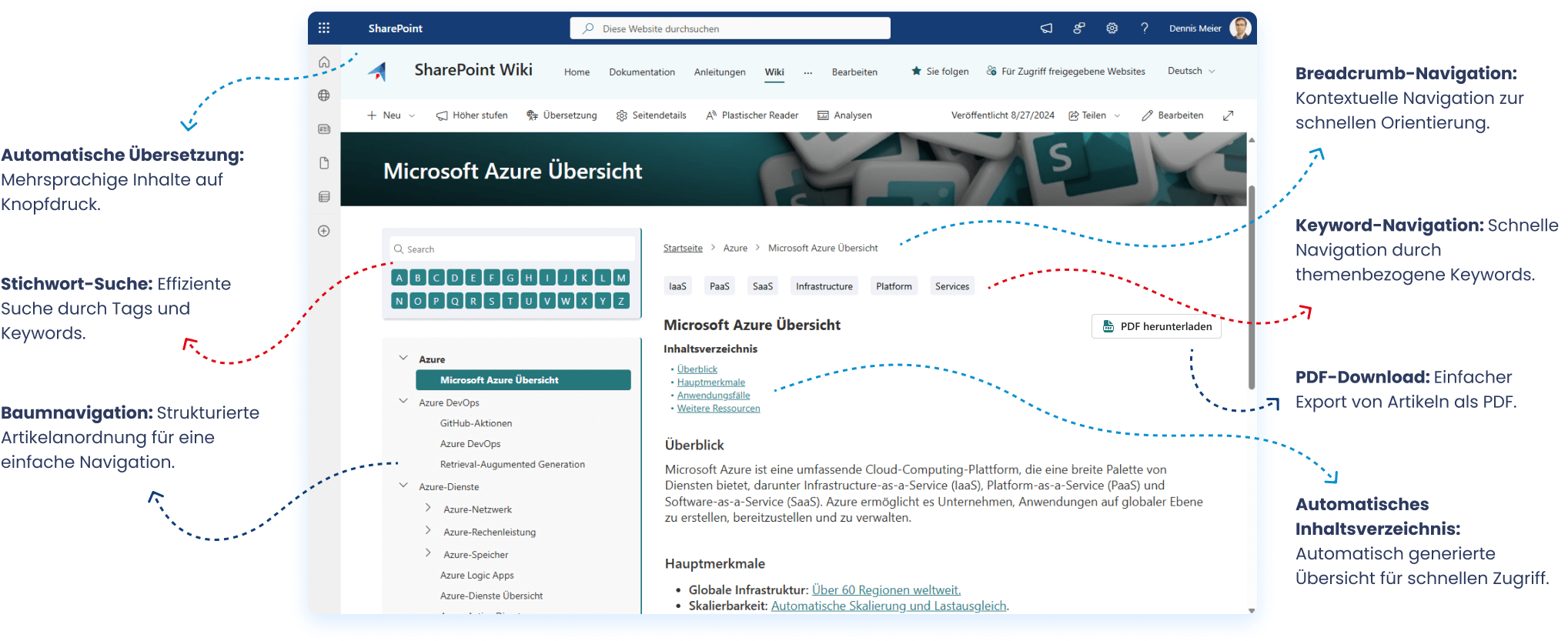
Task: Collapse the Azure DevOps tree node
Action: [x=403, y=402]
